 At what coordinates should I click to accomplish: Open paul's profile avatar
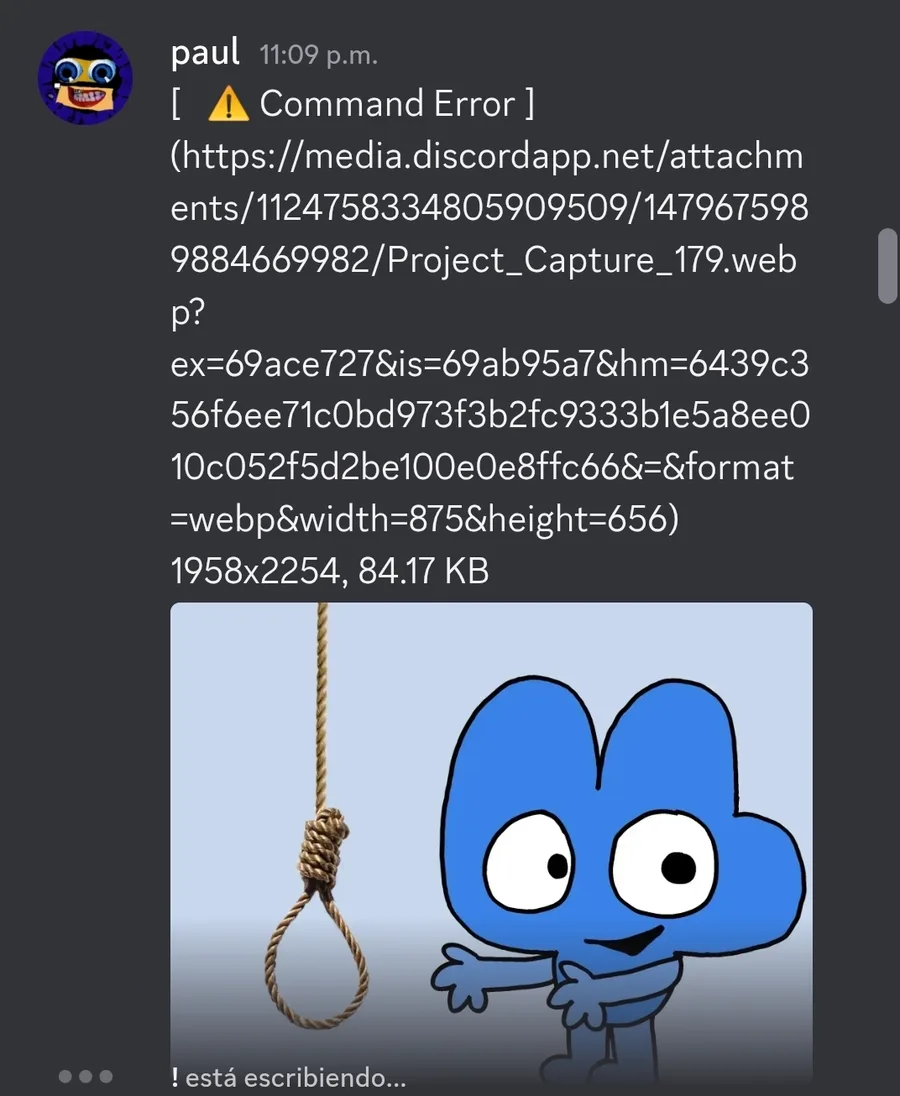85,78
